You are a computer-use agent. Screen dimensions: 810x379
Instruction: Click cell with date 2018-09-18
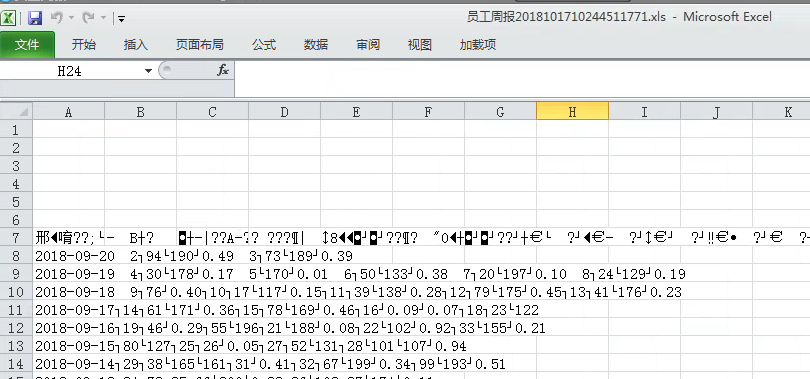coord(69,292)
